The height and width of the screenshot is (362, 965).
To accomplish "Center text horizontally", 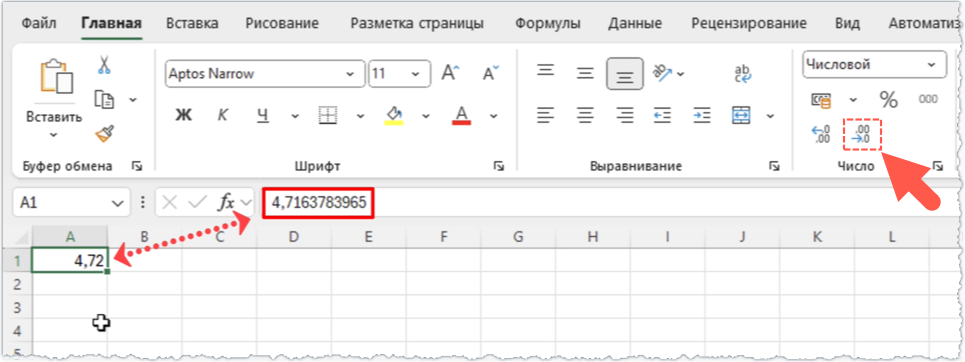I will [585, 115].
